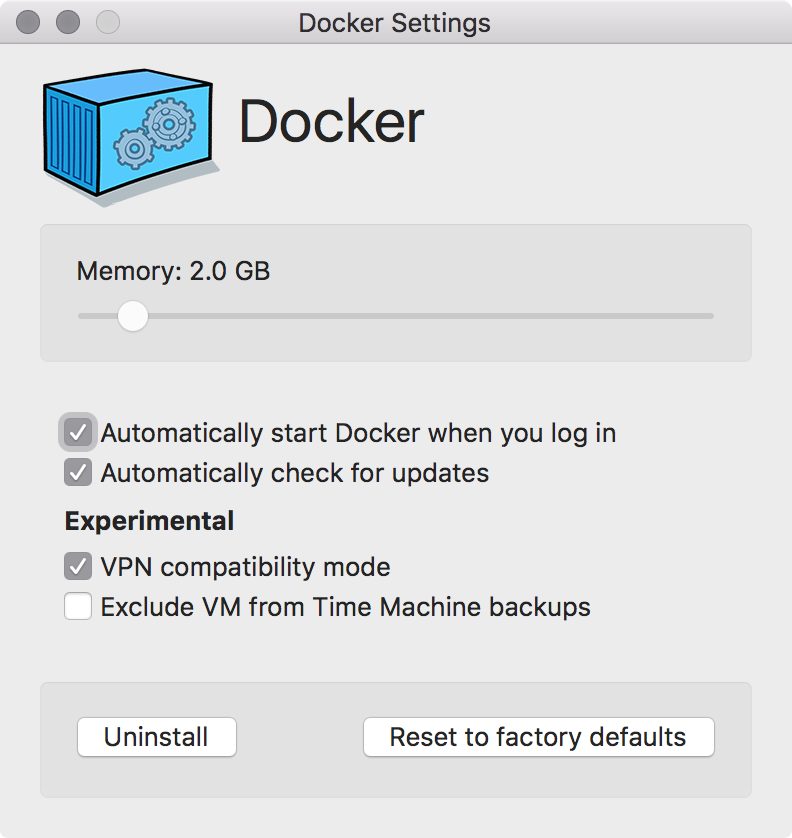Uncheck the auto-start Docker at login checkbox
This screenshot has width=792, height=838.
pyautogui.click(x=78, y=433)
